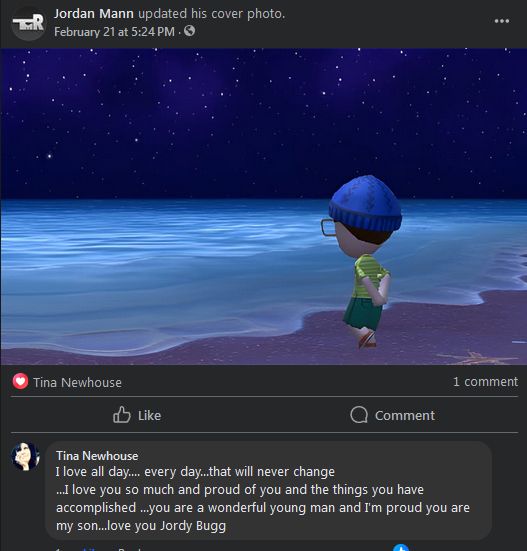Open commenter Tina Newhouse's profile name

coord(97,456)
